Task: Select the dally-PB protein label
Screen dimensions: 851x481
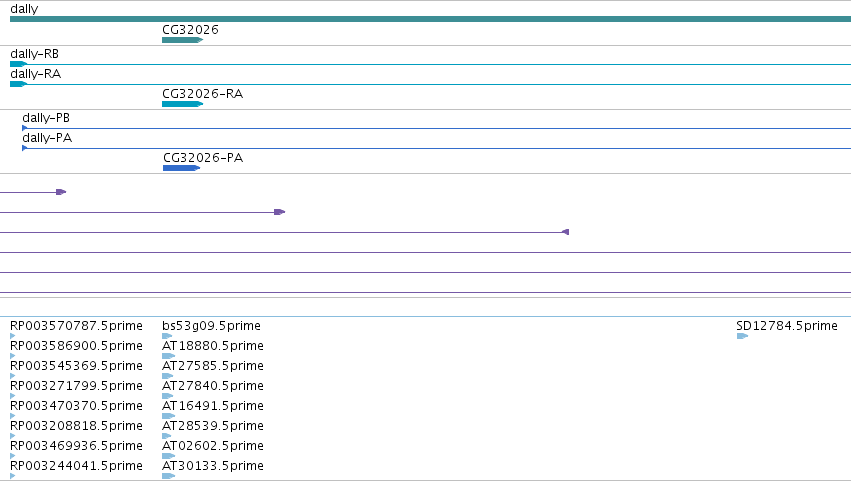Action: click(46, 118)
